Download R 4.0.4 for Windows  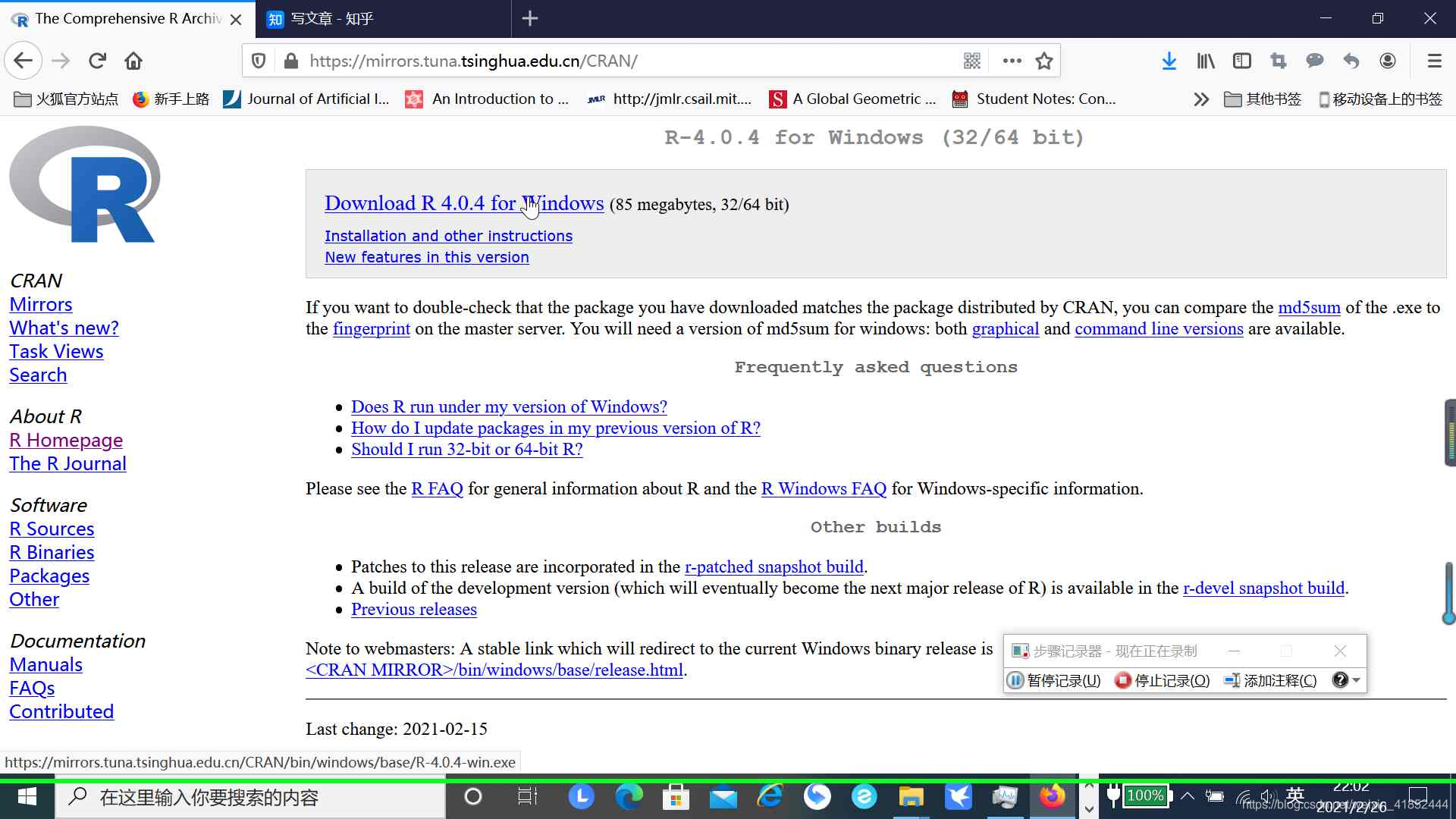tap(463, 203)
